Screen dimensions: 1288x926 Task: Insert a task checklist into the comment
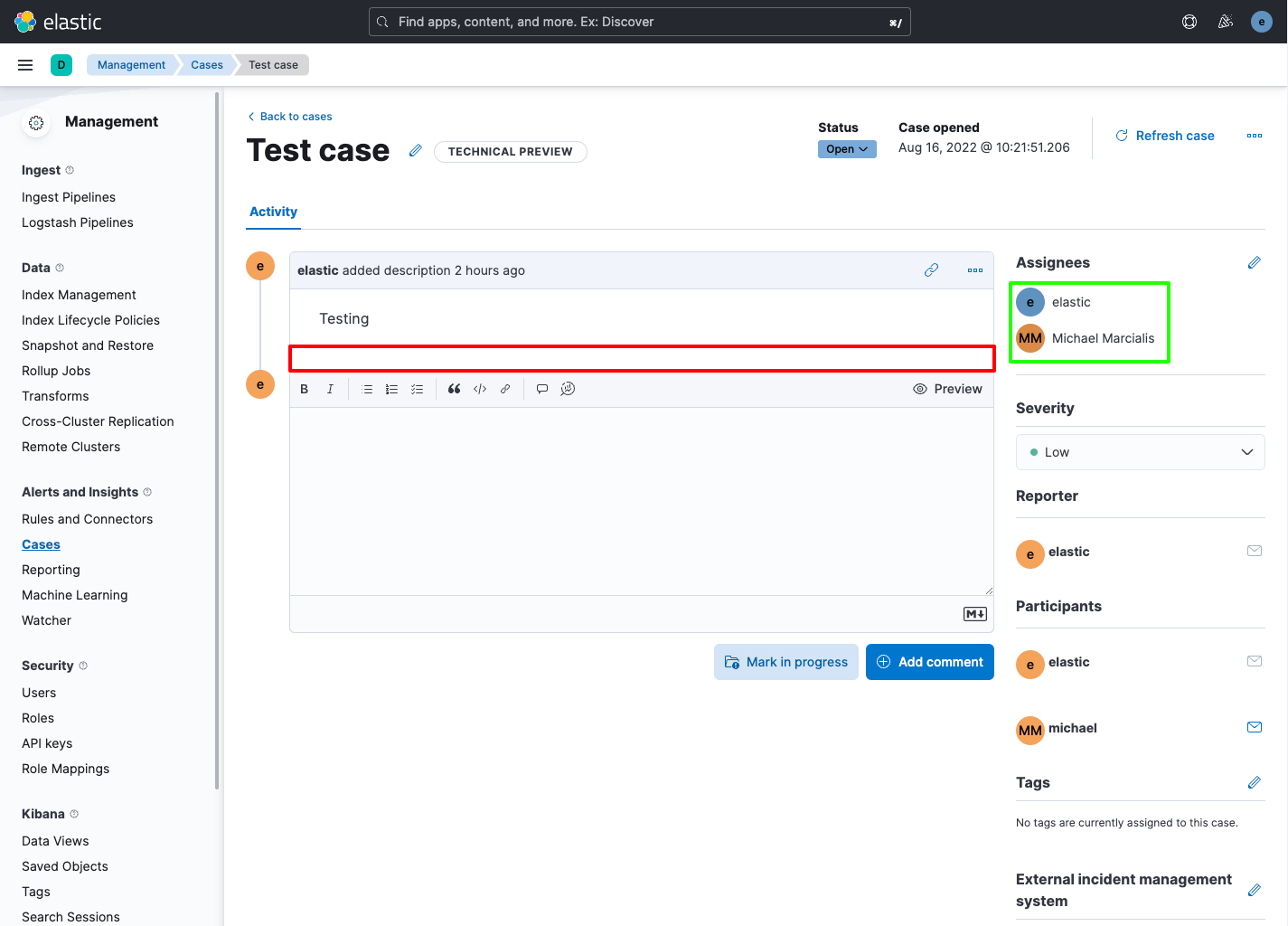click(x=417, y=388)
